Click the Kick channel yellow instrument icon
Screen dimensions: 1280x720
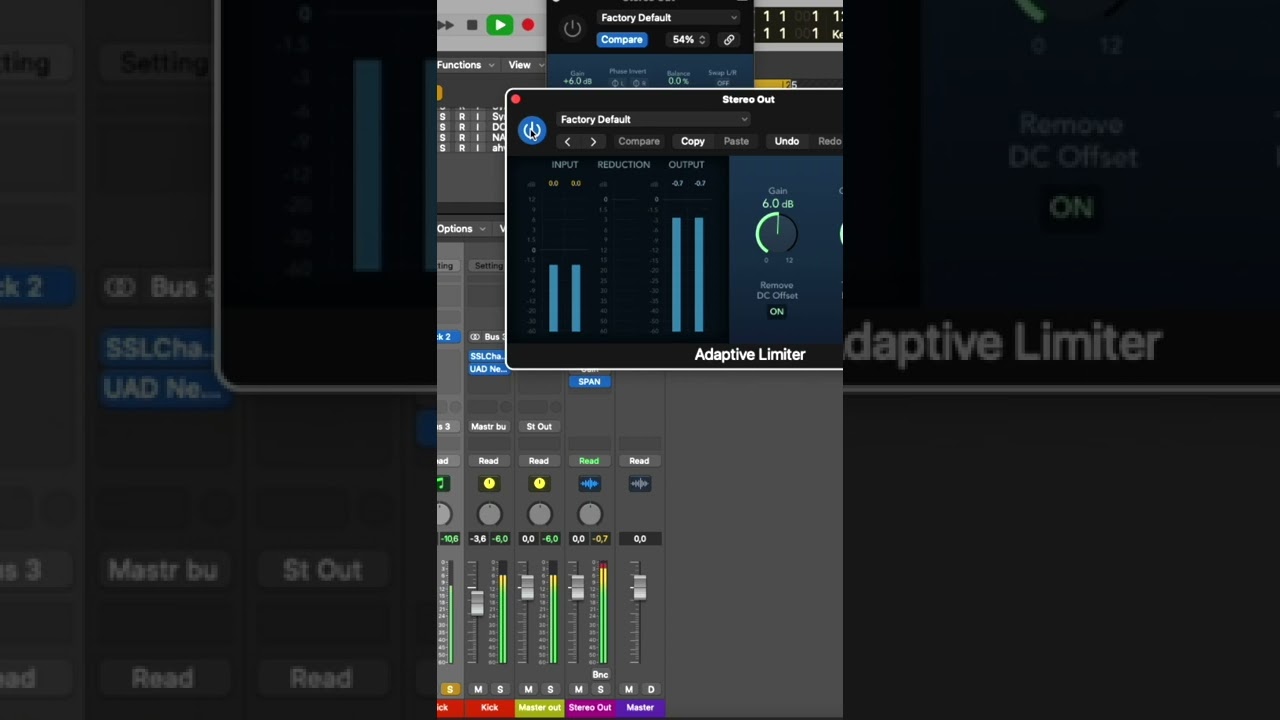pyautogui.click(x=489, y=484)
